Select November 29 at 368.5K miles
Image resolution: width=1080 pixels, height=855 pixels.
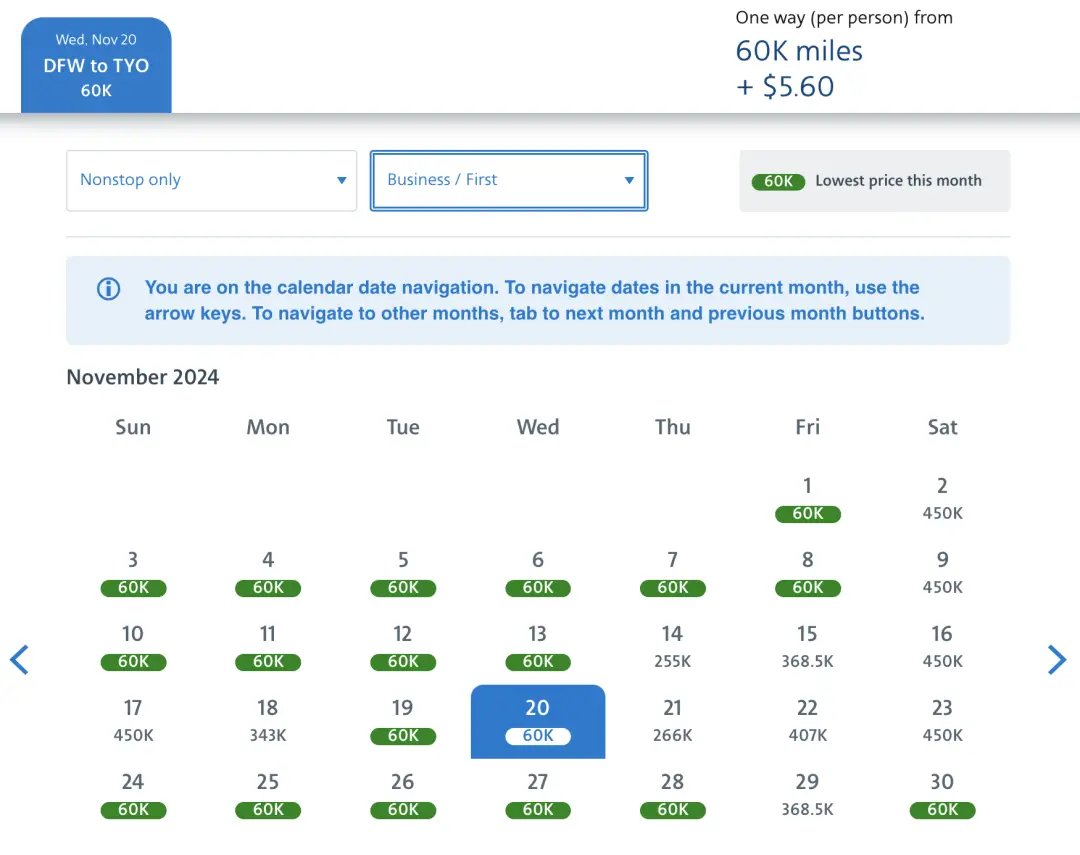tap(807, 794)
